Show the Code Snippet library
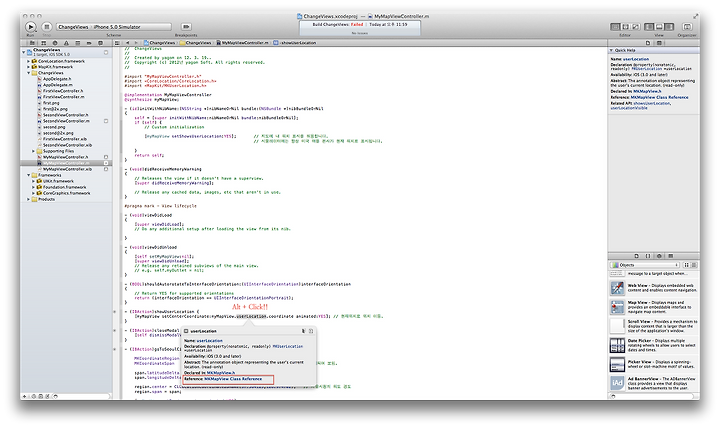720x428 pixels. [x=648, y=256]
